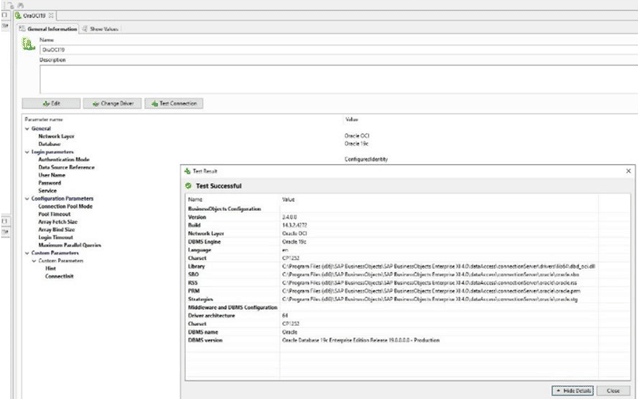Viewport: 638px width, 399px height.
Task: Click the Library path ending dbd_oci.dll
Action: [438, 266]
